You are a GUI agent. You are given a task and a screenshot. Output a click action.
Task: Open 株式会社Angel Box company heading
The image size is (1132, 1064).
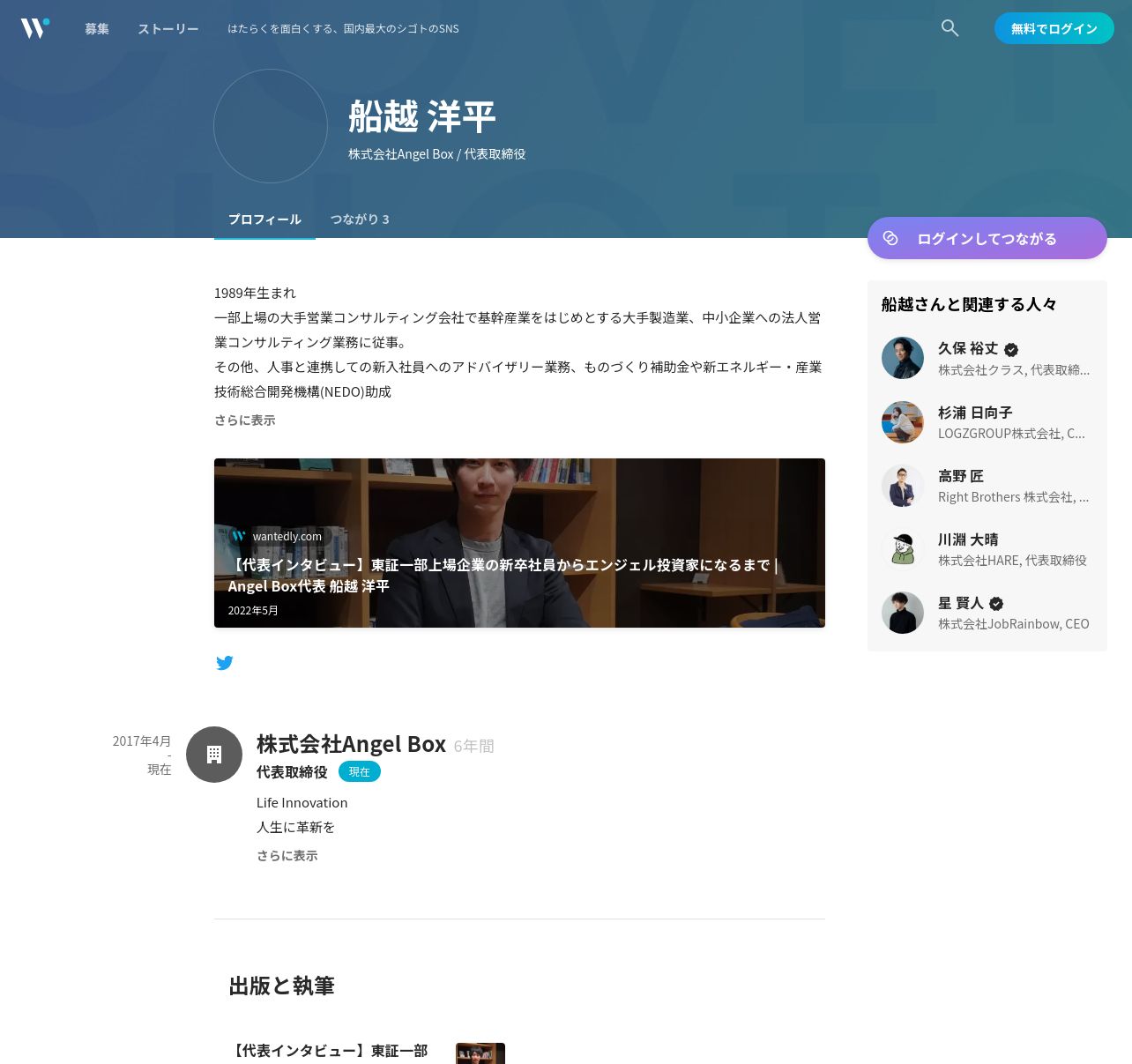(351, 744)
